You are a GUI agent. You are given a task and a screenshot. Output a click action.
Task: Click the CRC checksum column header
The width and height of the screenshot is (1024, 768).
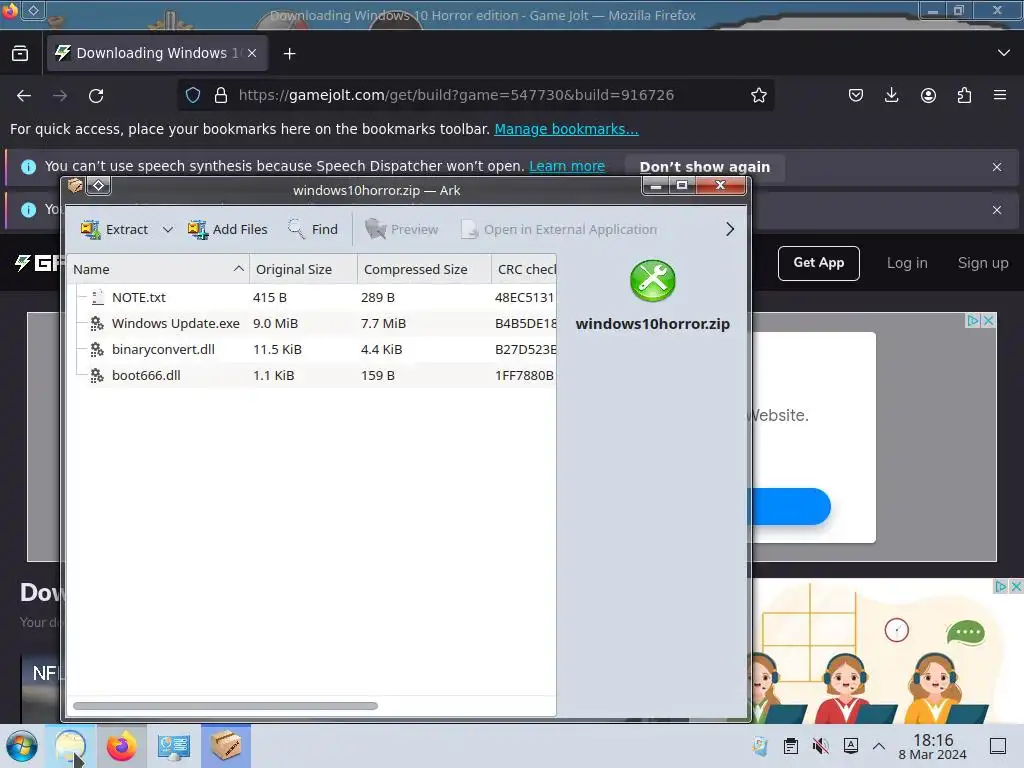524,269
